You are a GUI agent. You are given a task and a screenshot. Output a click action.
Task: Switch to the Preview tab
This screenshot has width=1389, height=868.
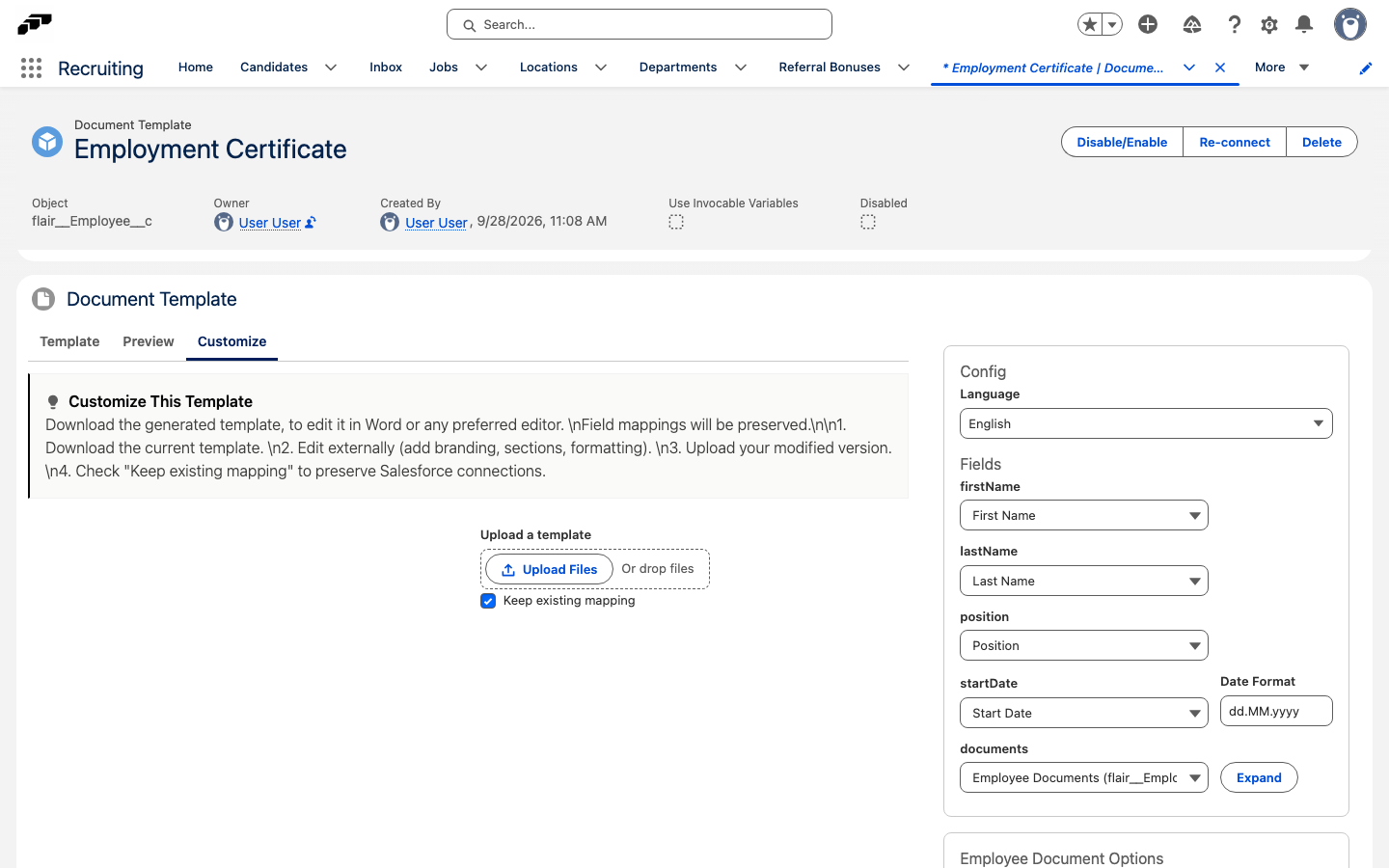pyautogui.click(x=149, y=341)
